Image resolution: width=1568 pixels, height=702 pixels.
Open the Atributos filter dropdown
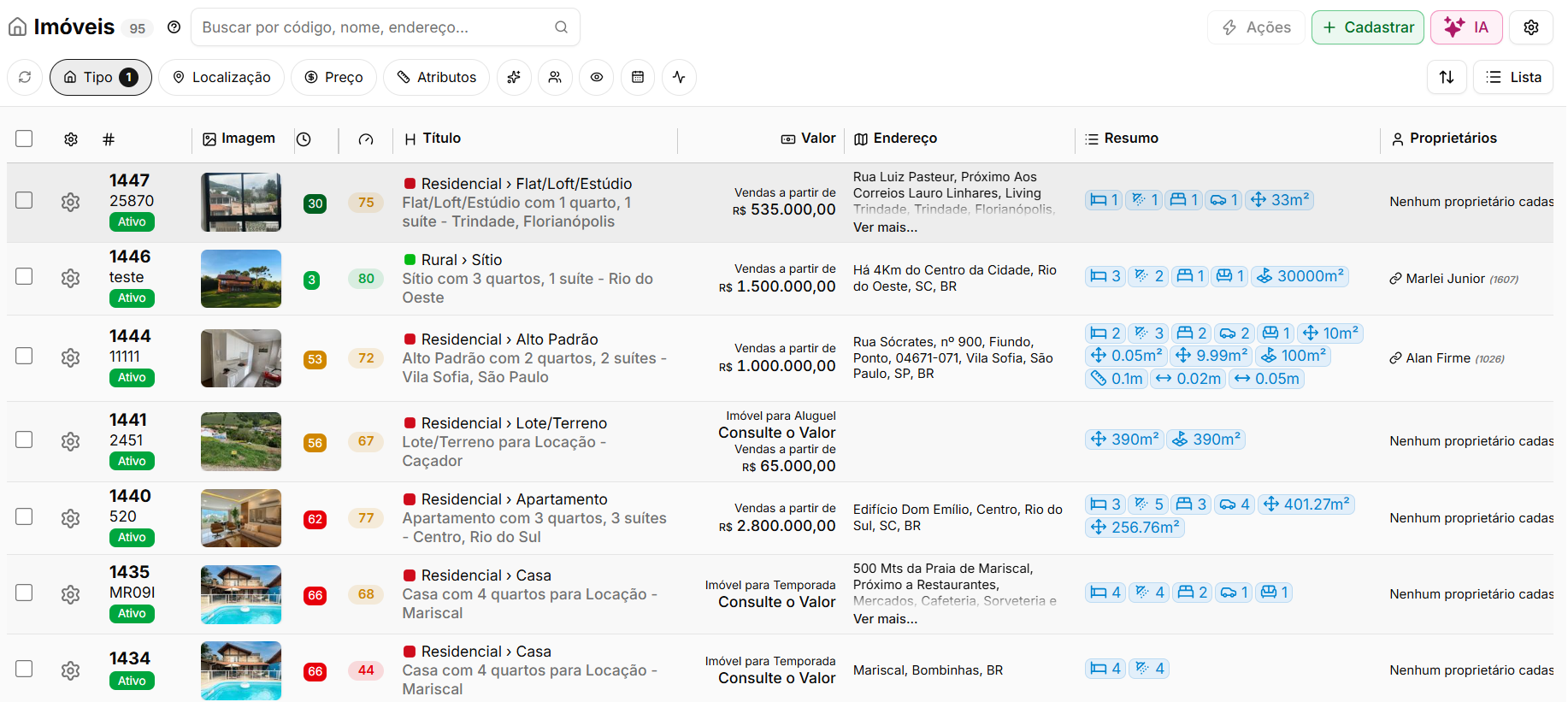[436, 77]
